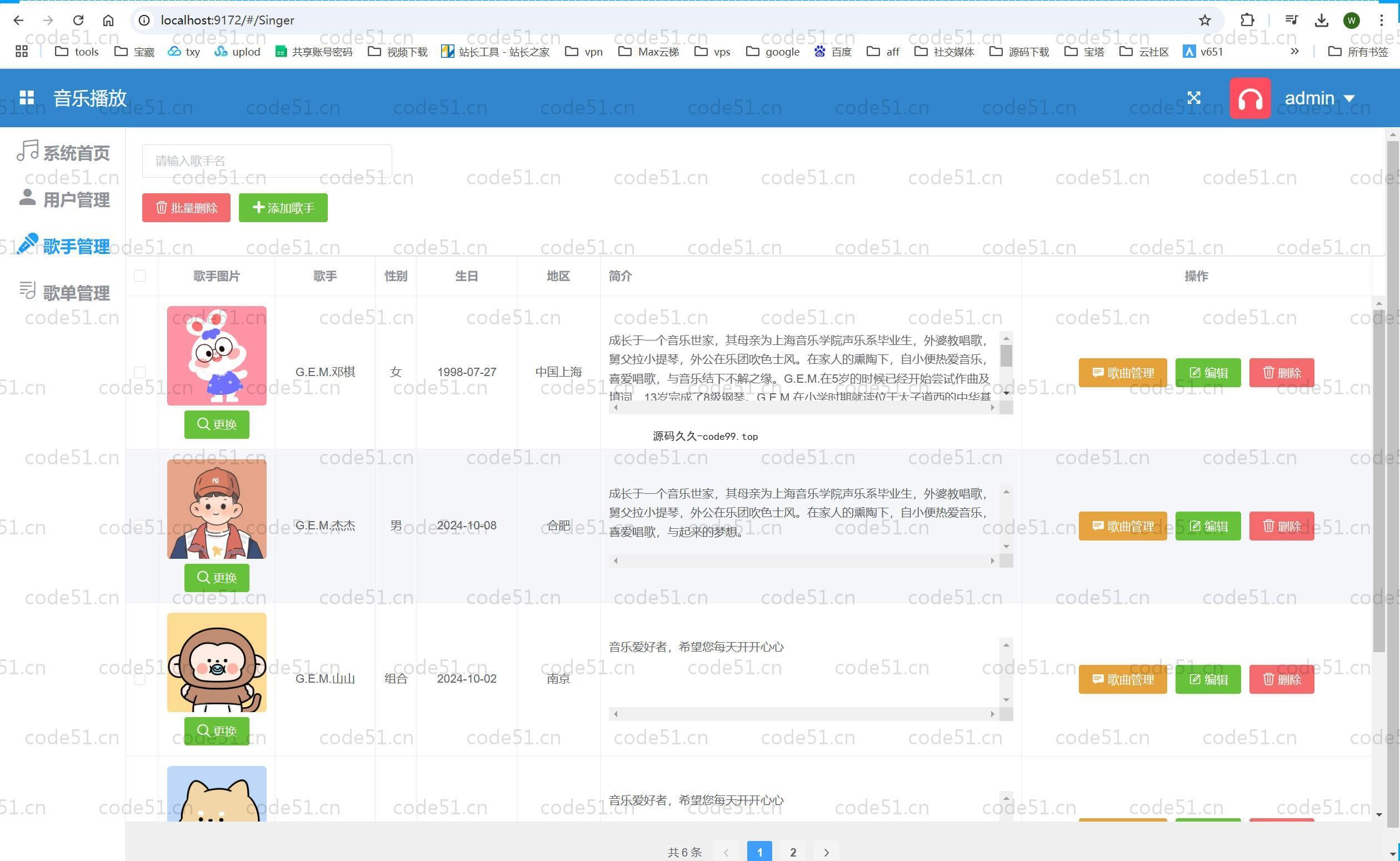Edit singer G.E.M.杰杰 with 编辑

(1208, 526)
